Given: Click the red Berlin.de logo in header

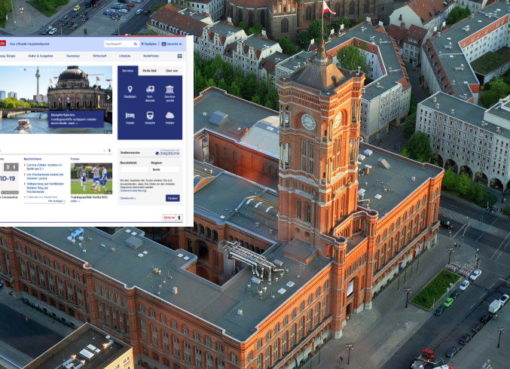Looking at the screenshot, I should click(3, 44).
